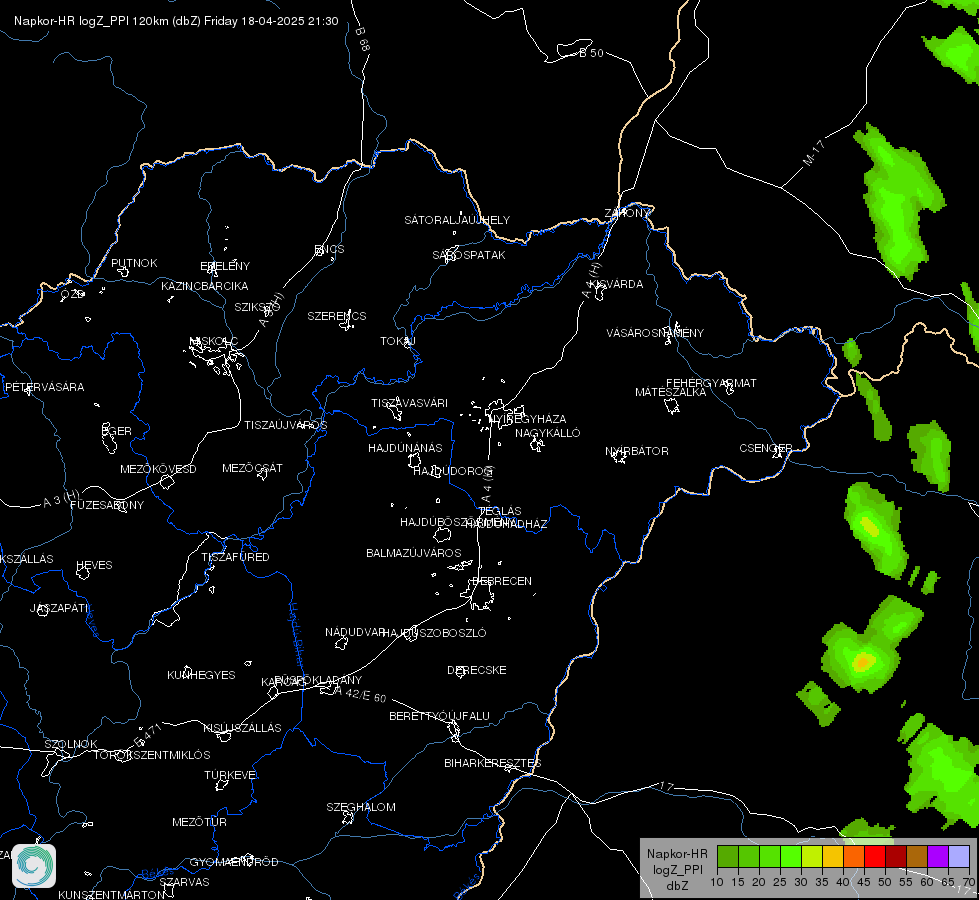Select the SZOLNOK city label
The height and width of the screenshot is (900, 979).
(x=71, y=744)
